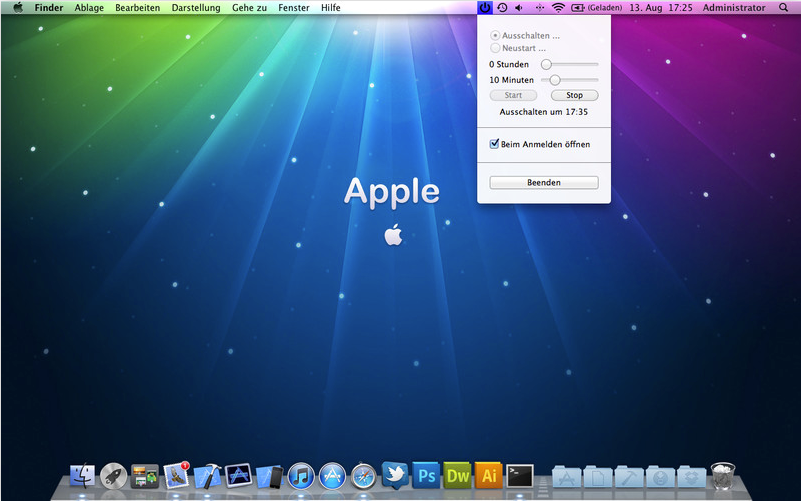
Task: Open the Dropbox folder stack in Dock
Action: coord(692,476)
